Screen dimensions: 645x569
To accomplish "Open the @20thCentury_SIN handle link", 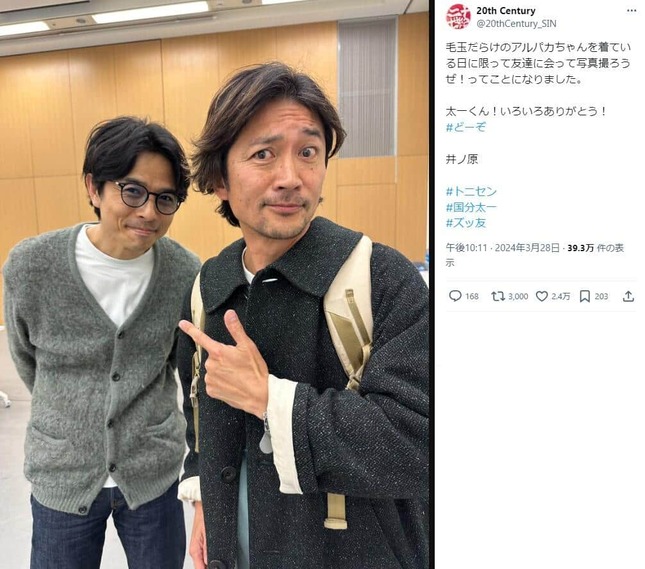I will pos(516,24).
